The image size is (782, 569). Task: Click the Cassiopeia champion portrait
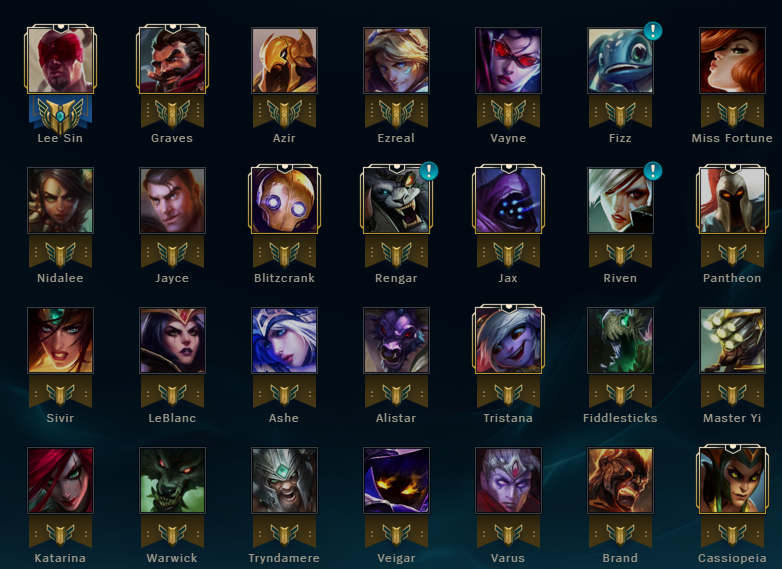pos(732,481)
